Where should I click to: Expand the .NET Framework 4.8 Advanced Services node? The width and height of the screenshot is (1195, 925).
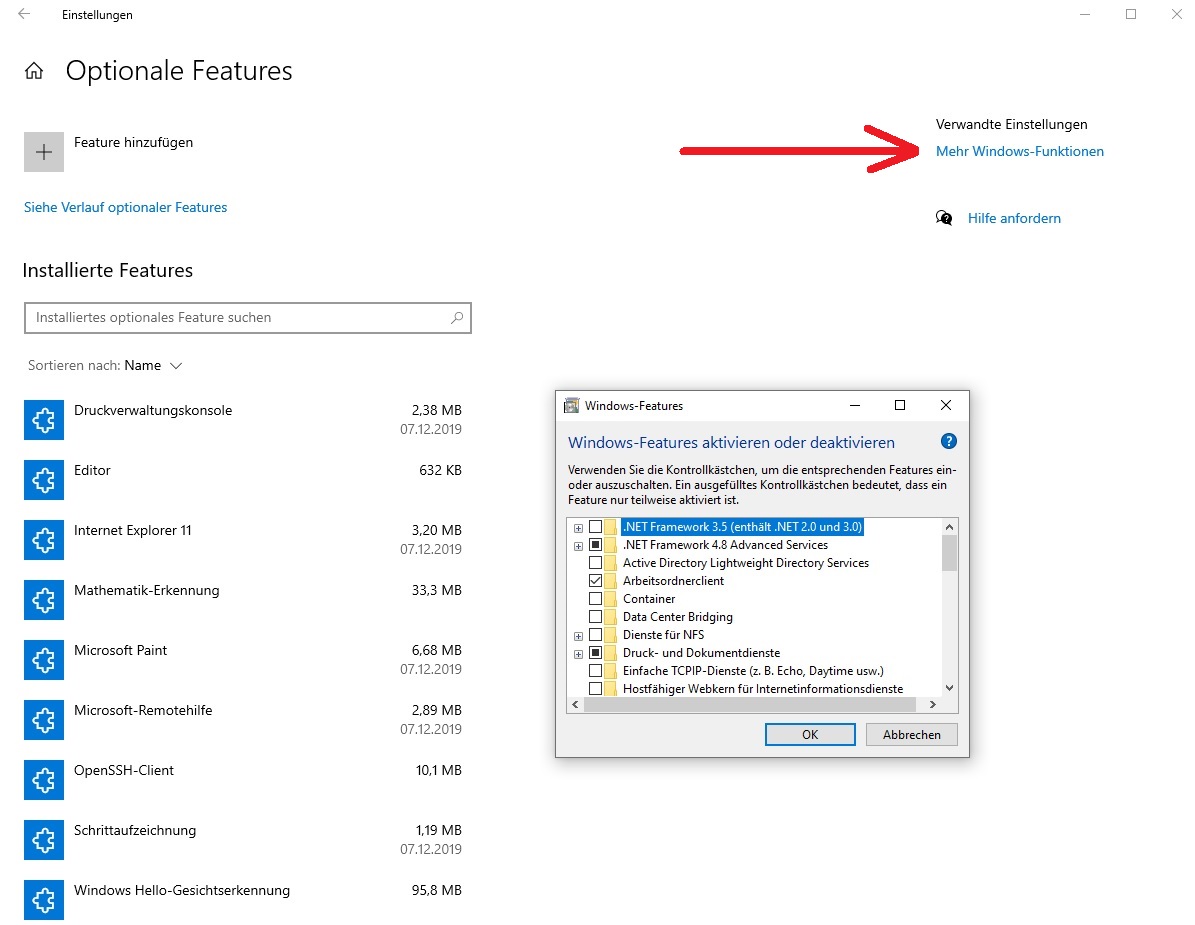coord(578,546)
